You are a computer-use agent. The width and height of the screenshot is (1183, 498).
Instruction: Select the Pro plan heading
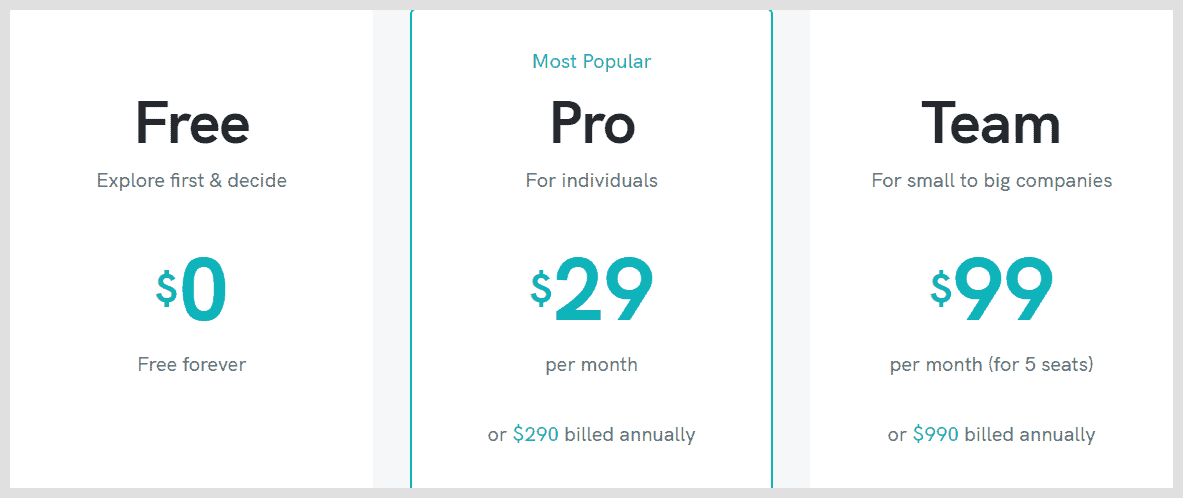click(592, 123)
